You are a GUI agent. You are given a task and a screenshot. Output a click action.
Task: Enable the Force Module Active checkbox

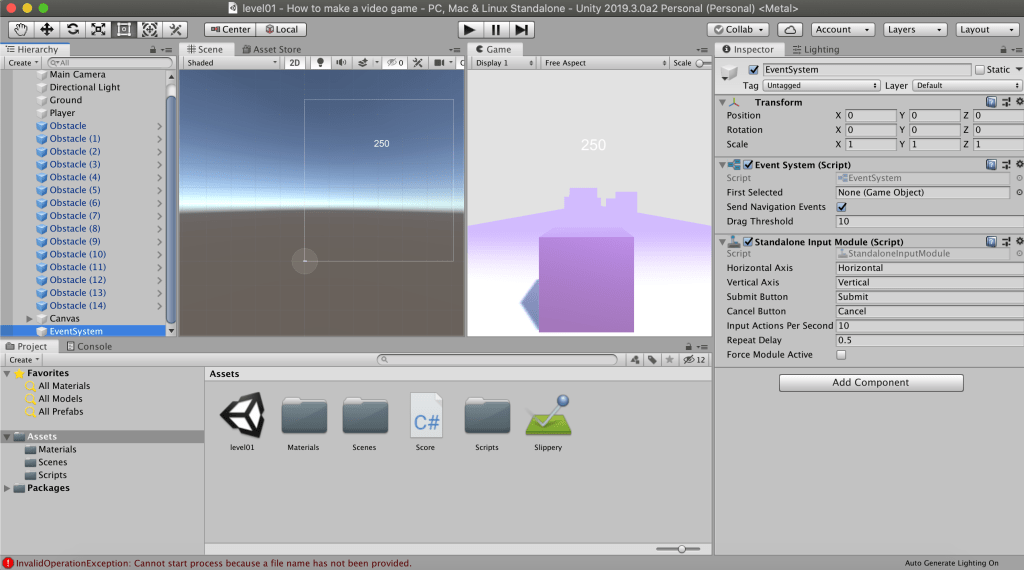coord(841,355)
